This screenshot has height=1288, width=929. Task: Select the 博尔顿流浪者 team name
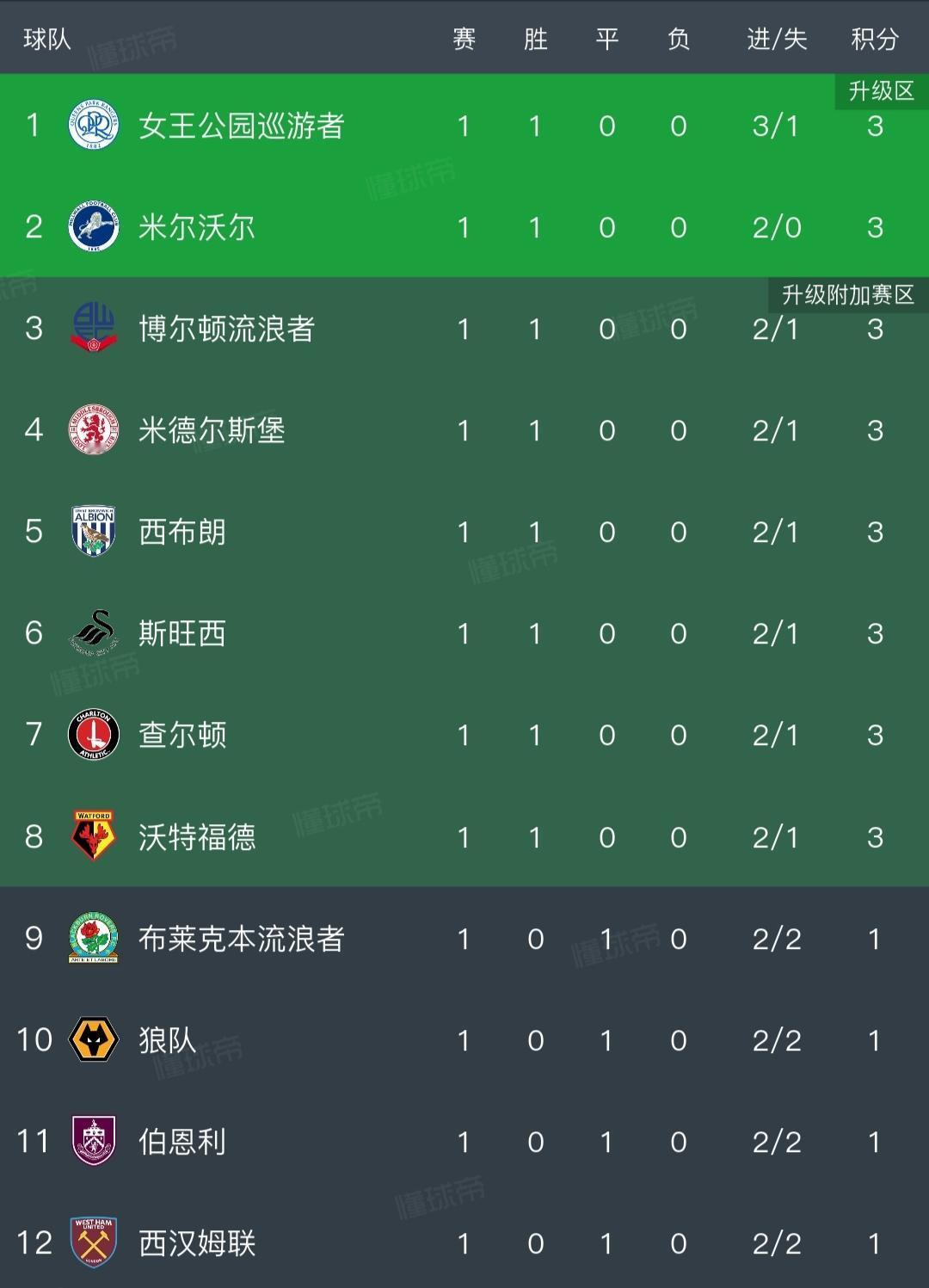pyautogui.click(x=227, y=329)
